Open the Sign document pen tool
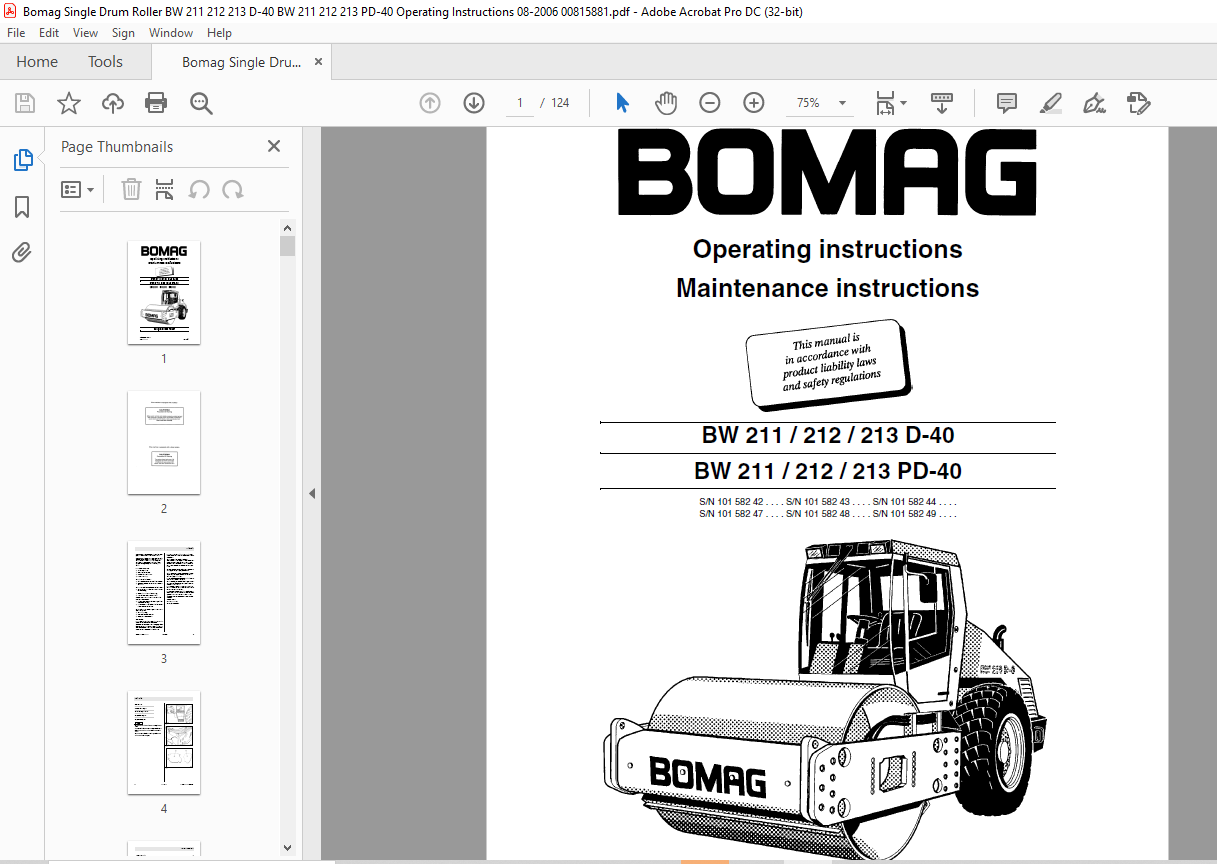 pos(1094,103)
